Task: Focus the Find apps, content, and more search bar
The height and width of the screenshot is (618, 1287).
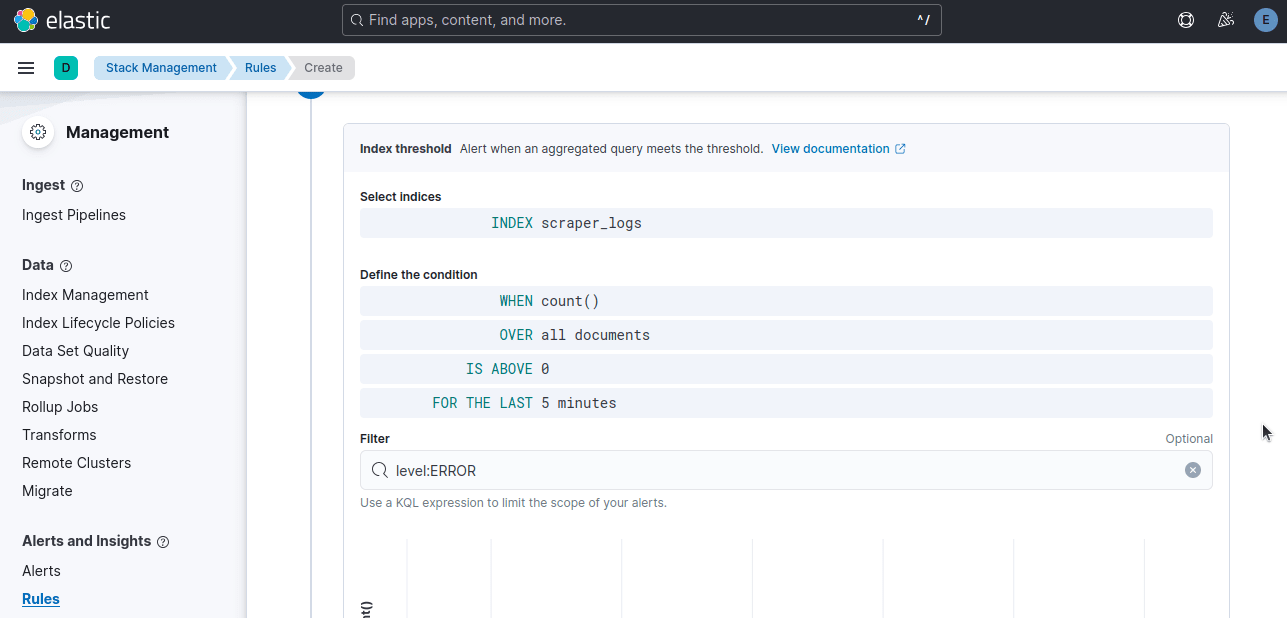Action: [642, 20]
